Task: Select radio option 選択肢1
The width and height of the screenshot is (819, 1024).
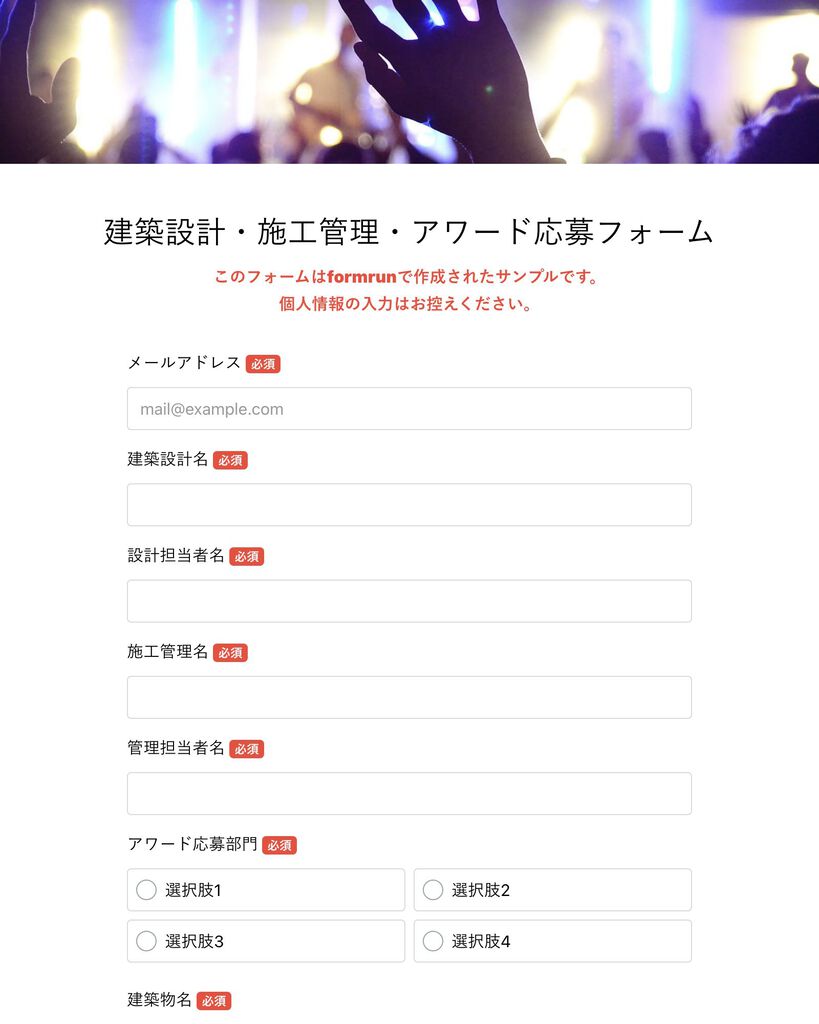Action: click(266, 889)
